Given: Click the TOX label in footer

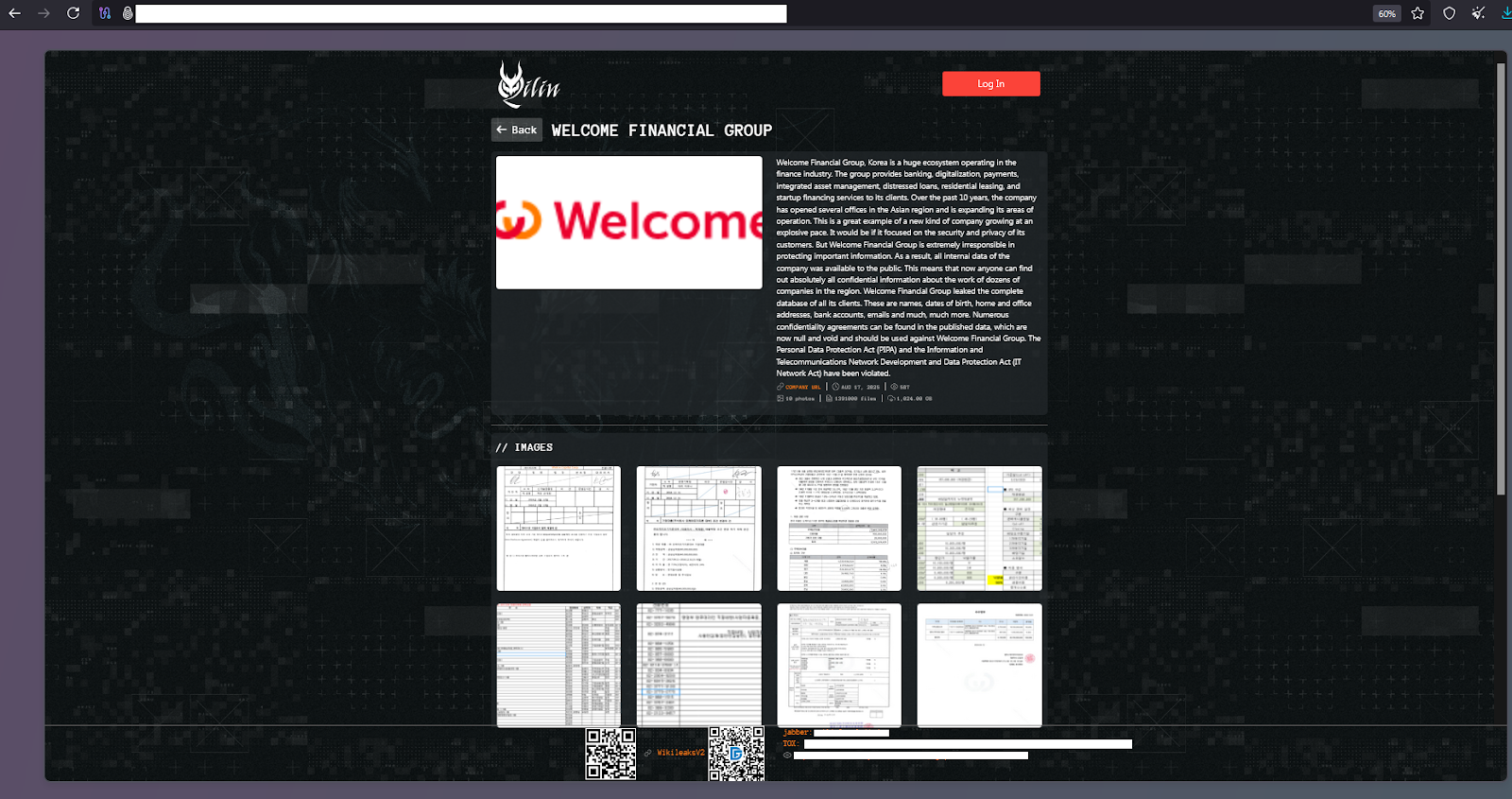Looking at the screenshot, I should point(790,744).
